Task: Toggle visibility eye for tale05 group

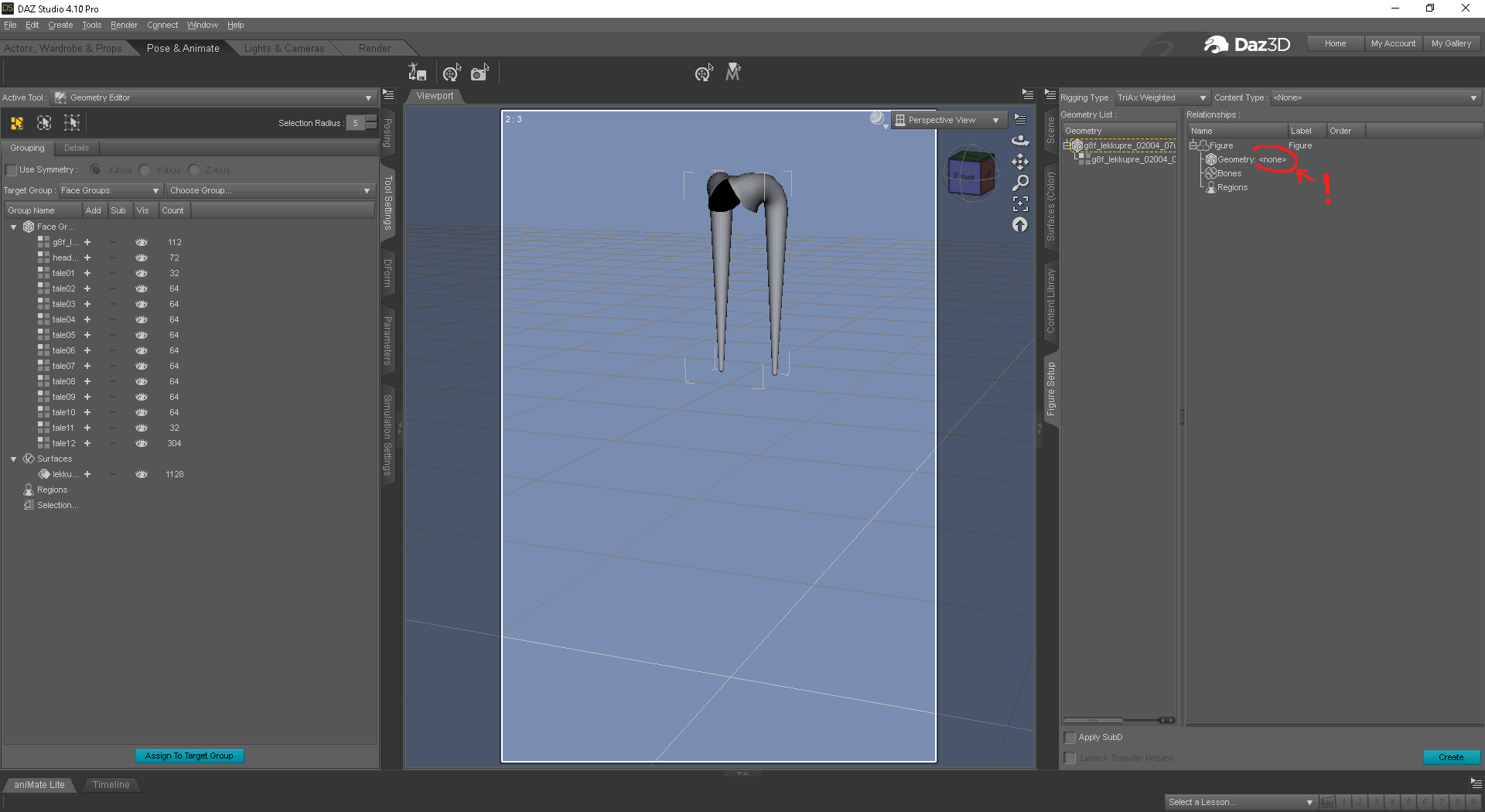Action: point(142,335)
